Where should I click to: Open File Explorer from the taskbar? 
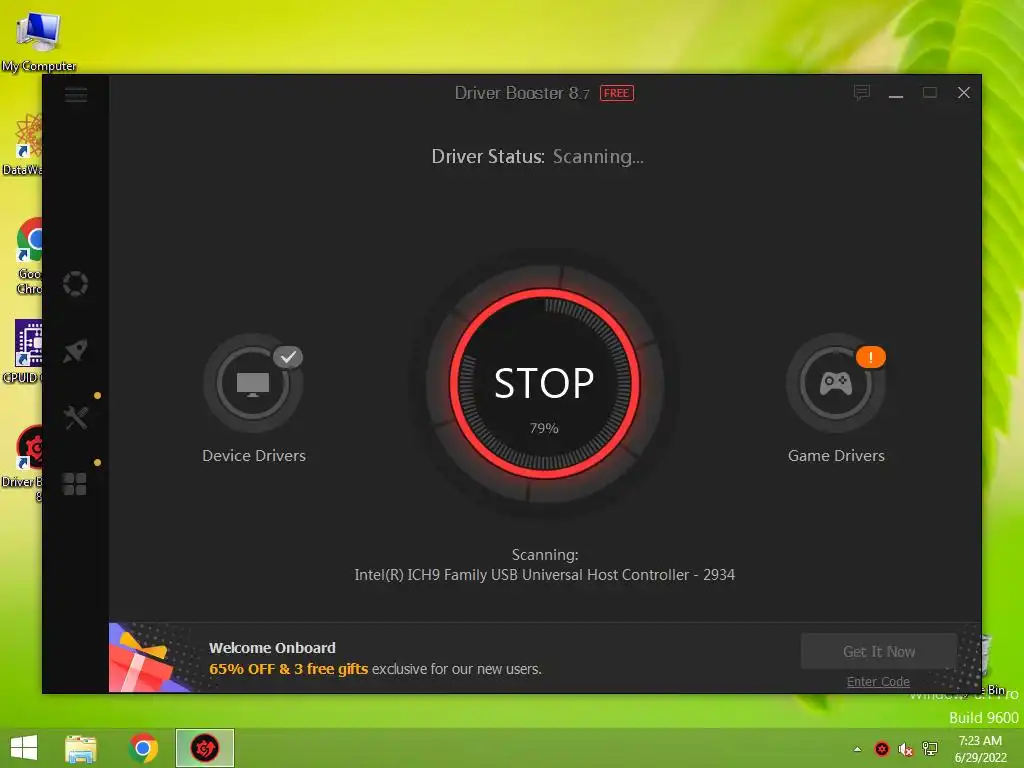(x=81, y=748)
